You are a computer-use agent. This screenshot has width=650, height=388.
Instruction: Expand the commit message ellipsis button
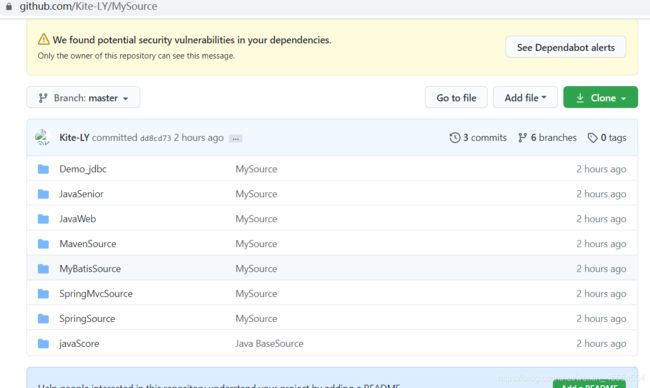pyautogui.click(x=236, y=139)
